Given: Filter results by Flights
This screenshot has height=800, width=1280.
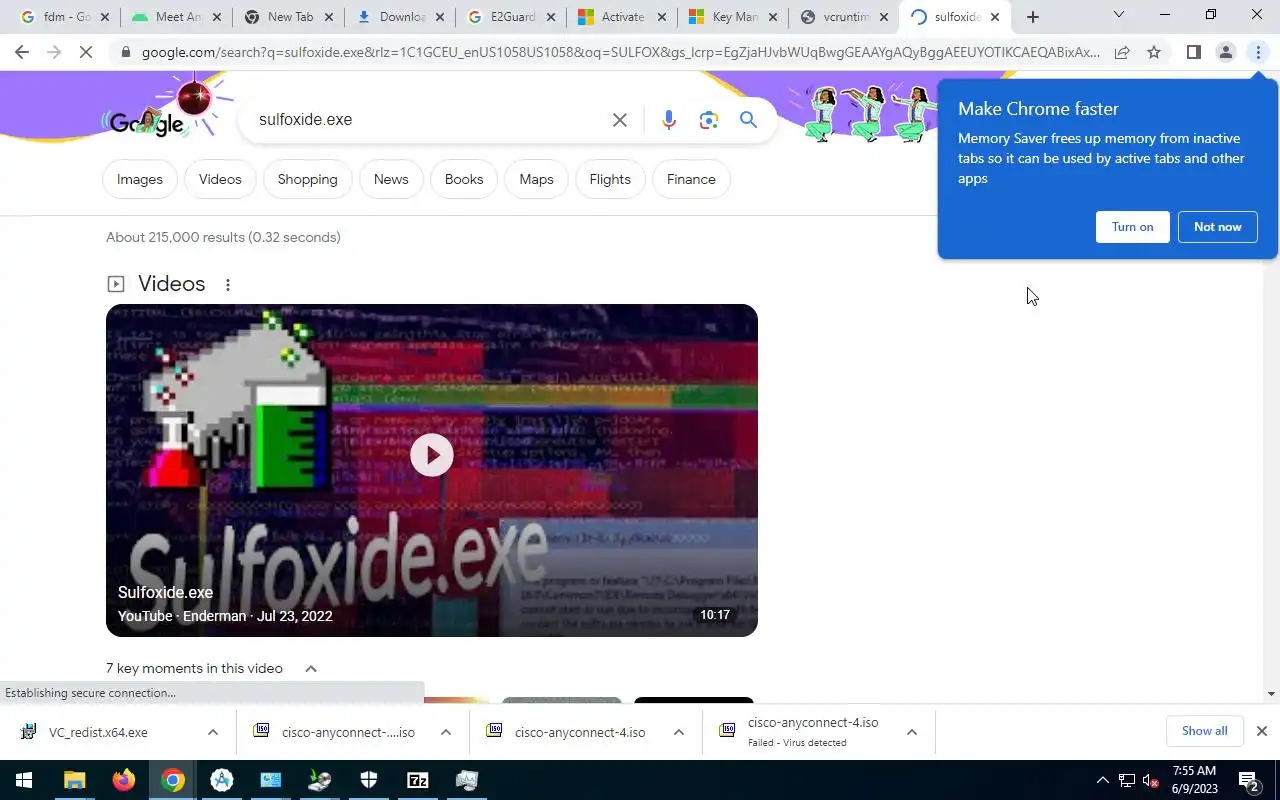Looking at the screenshot, I should [610, 179].
